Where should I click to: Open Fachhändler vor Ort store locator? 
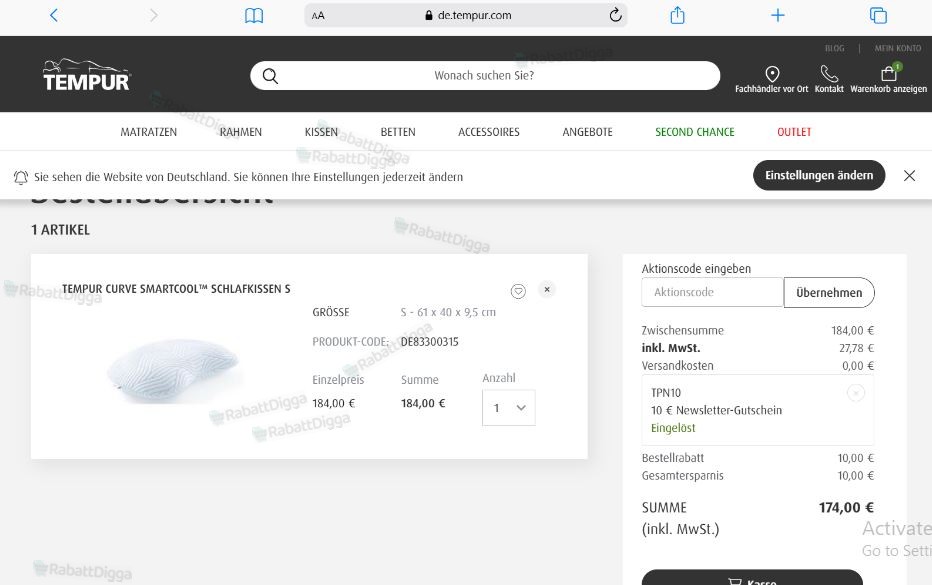pyautogui.click(x=772, y=80)
